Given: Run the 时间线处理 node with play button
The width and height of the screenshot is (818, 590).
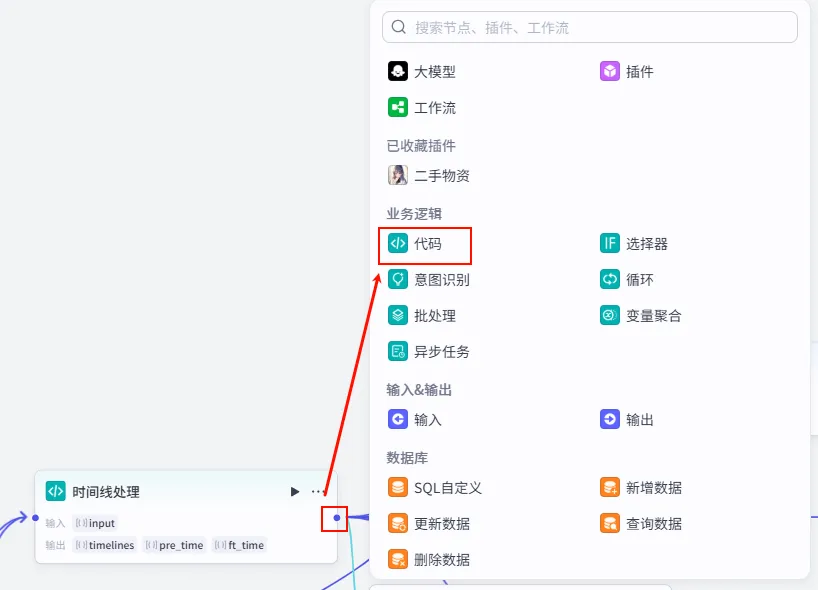Looking at the screenshot, I should [x=295, y=491].
